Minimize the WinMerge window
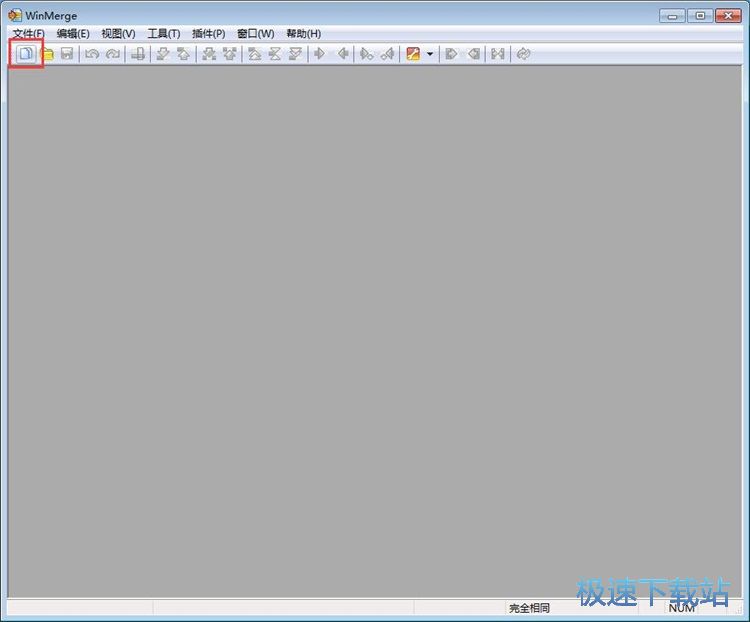This screenshot has width=750, height=622. point(672,16)
